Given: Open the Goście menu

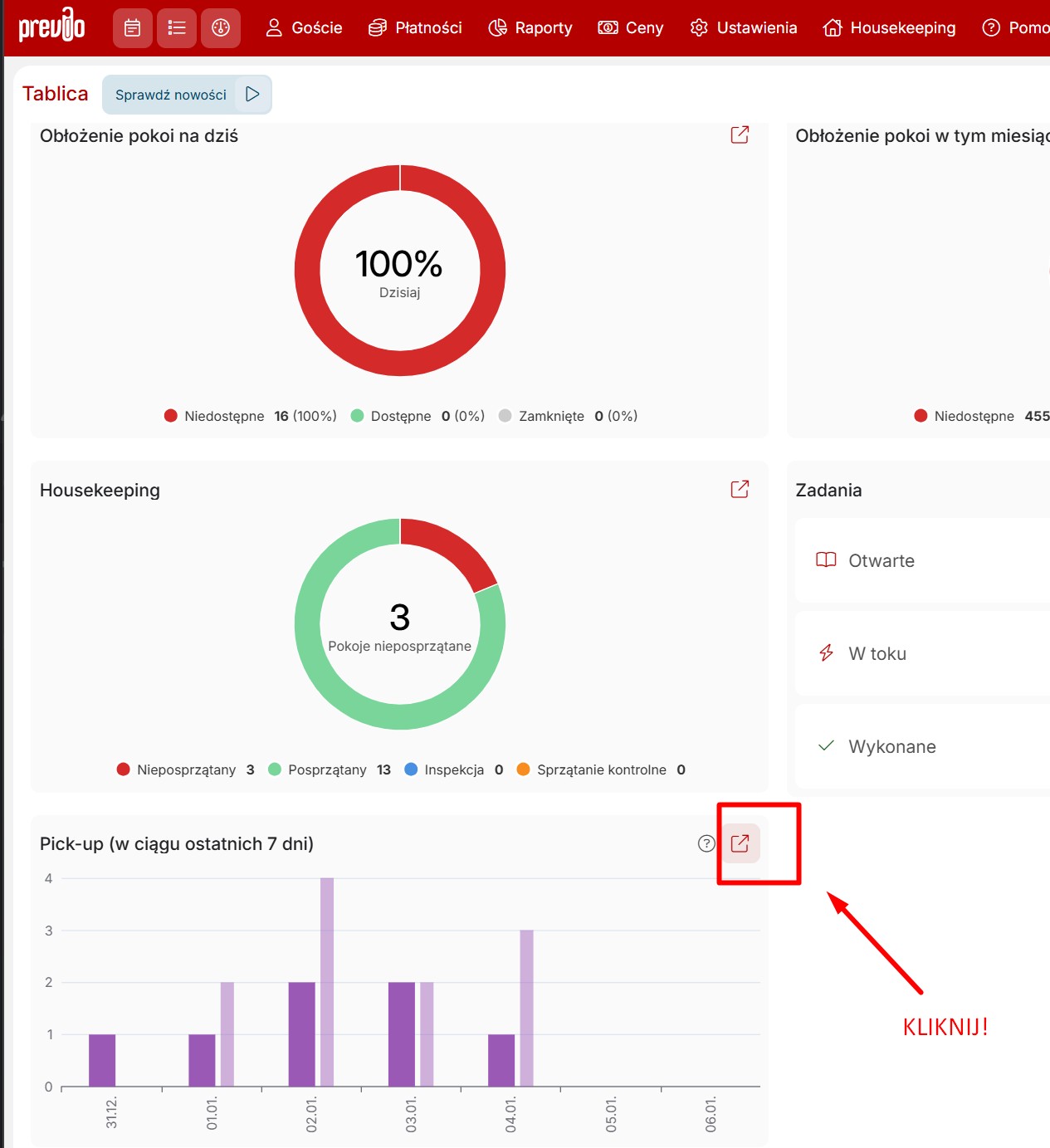Looking at the screenshot, I should 304,28.
